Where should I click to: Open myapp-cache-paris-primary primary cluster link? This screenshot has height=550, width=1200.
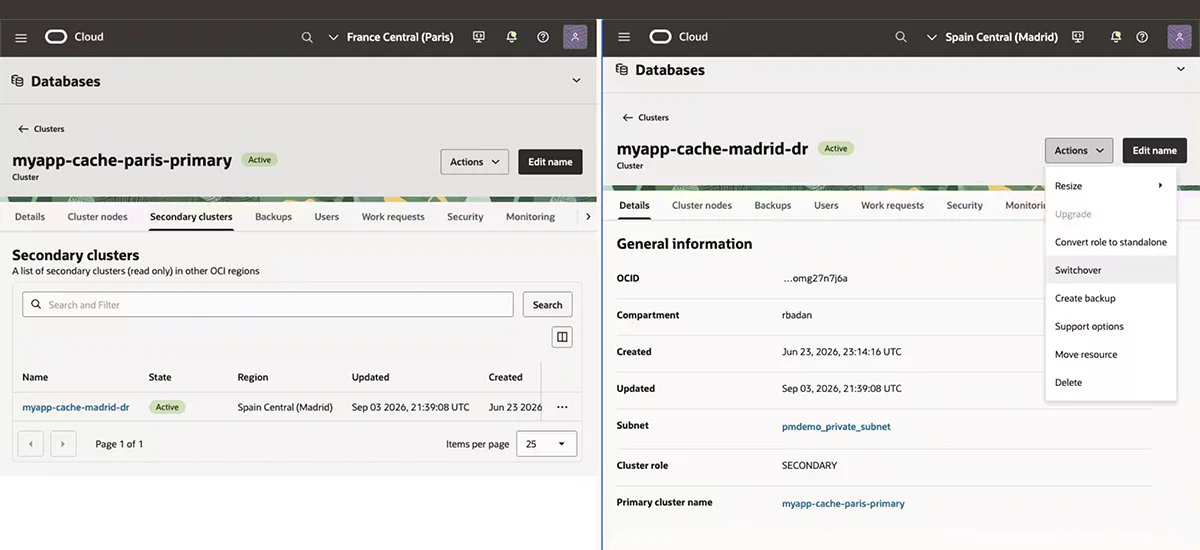click(843, 503)
